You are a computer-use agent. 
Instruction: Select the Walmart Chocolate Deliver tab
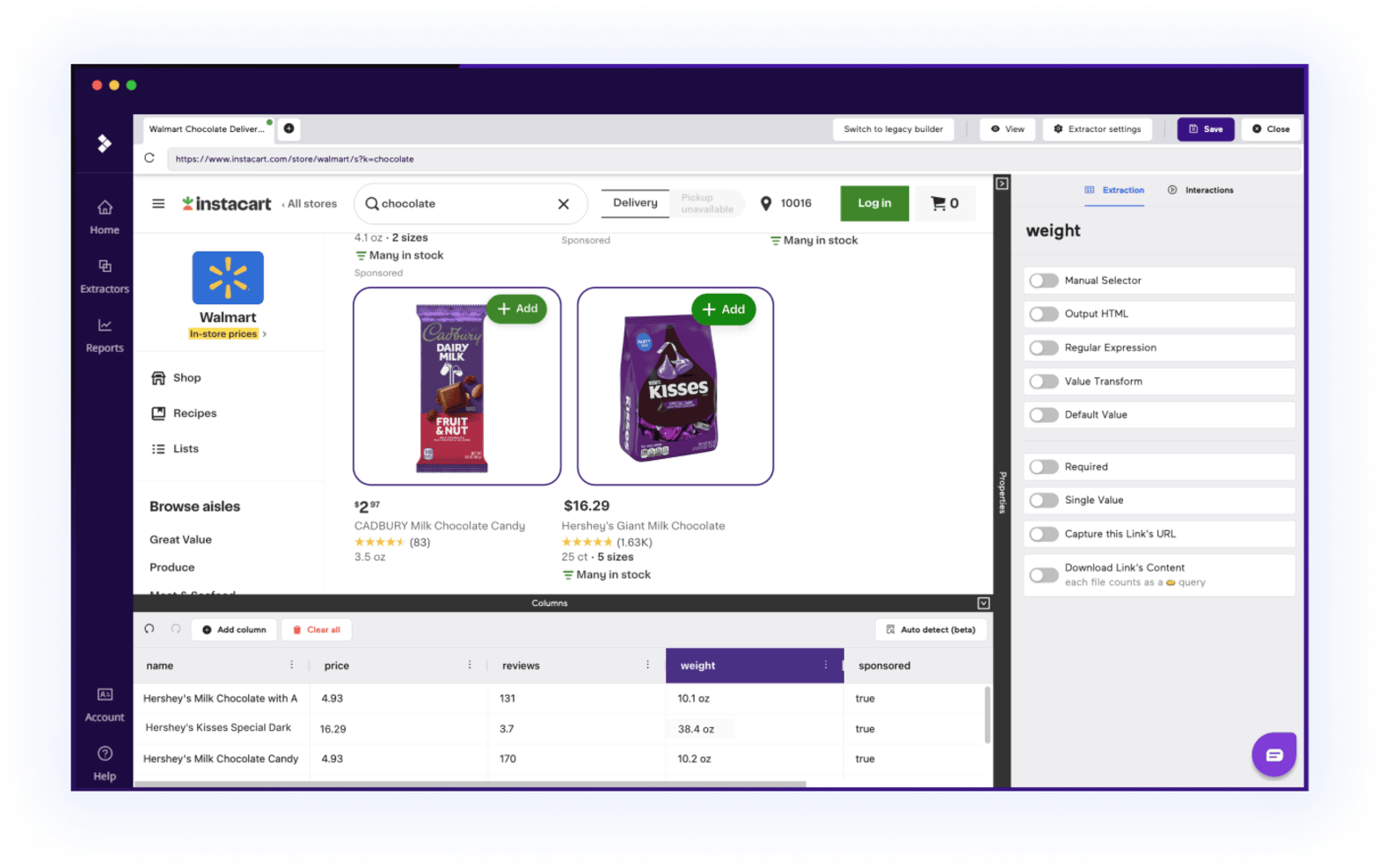pyautogui.click(x=207, y=129)
